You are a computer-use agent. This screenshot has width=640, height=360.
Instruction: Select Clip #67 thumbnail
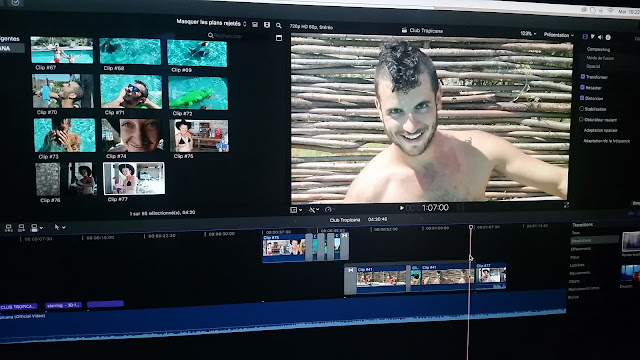pos(62,50)
